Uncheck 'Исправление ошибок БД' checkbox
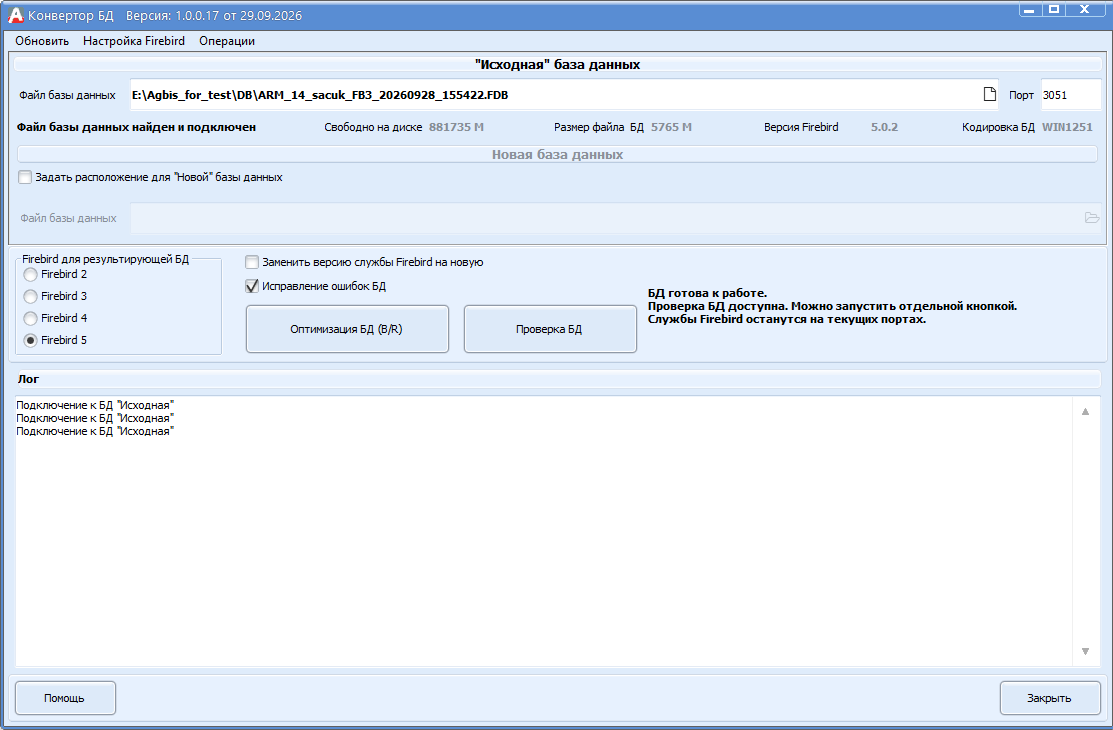Viewport: 1113px width, 730px height. pos(252,286)
